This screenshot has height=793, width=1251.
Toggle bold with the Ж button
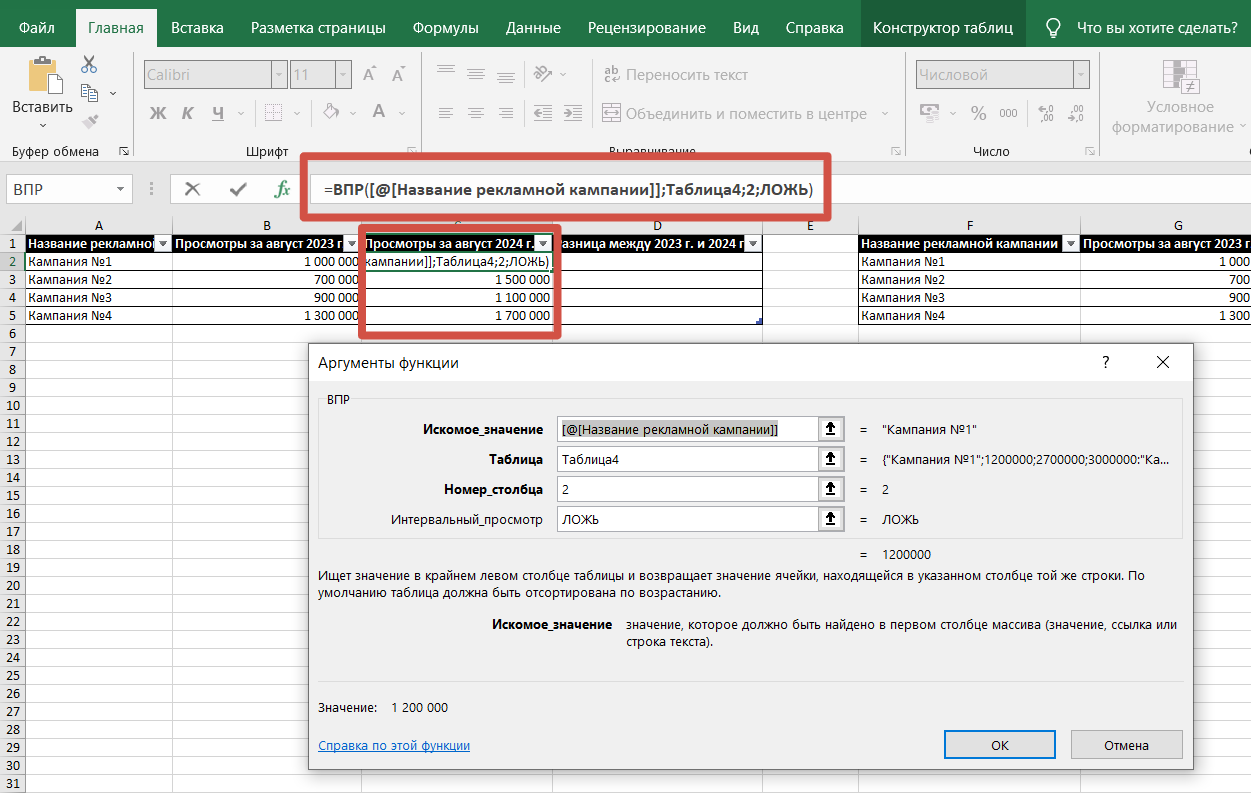[x=157, y=113]
